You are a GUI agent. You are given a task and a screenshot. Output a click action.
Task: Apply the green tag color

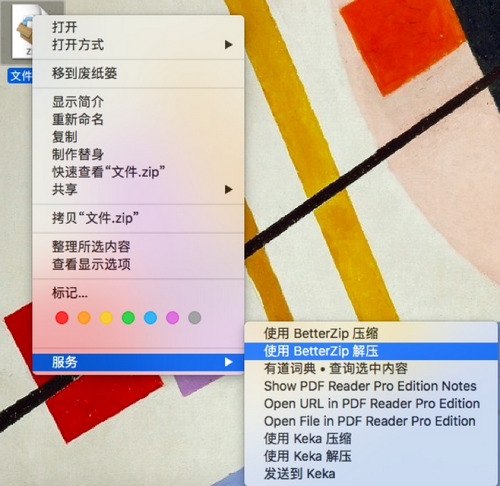(x=128, y=318)
